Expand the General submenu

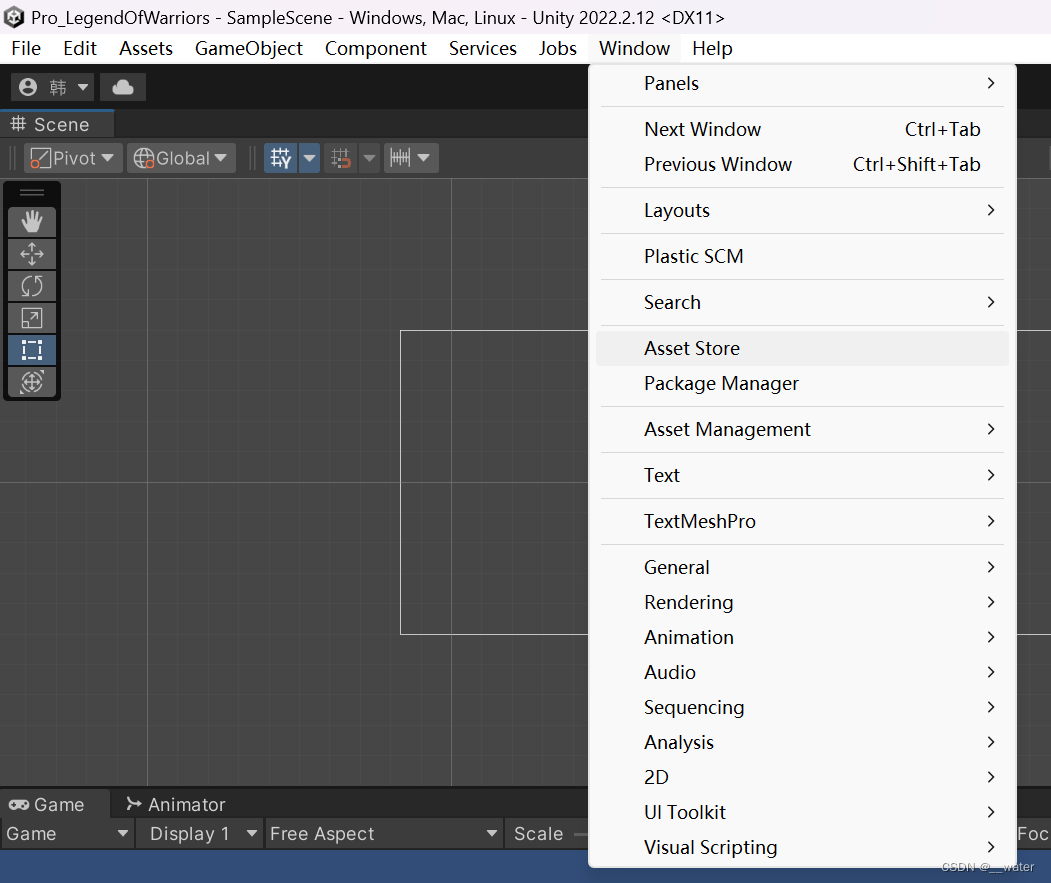[802, 567]
